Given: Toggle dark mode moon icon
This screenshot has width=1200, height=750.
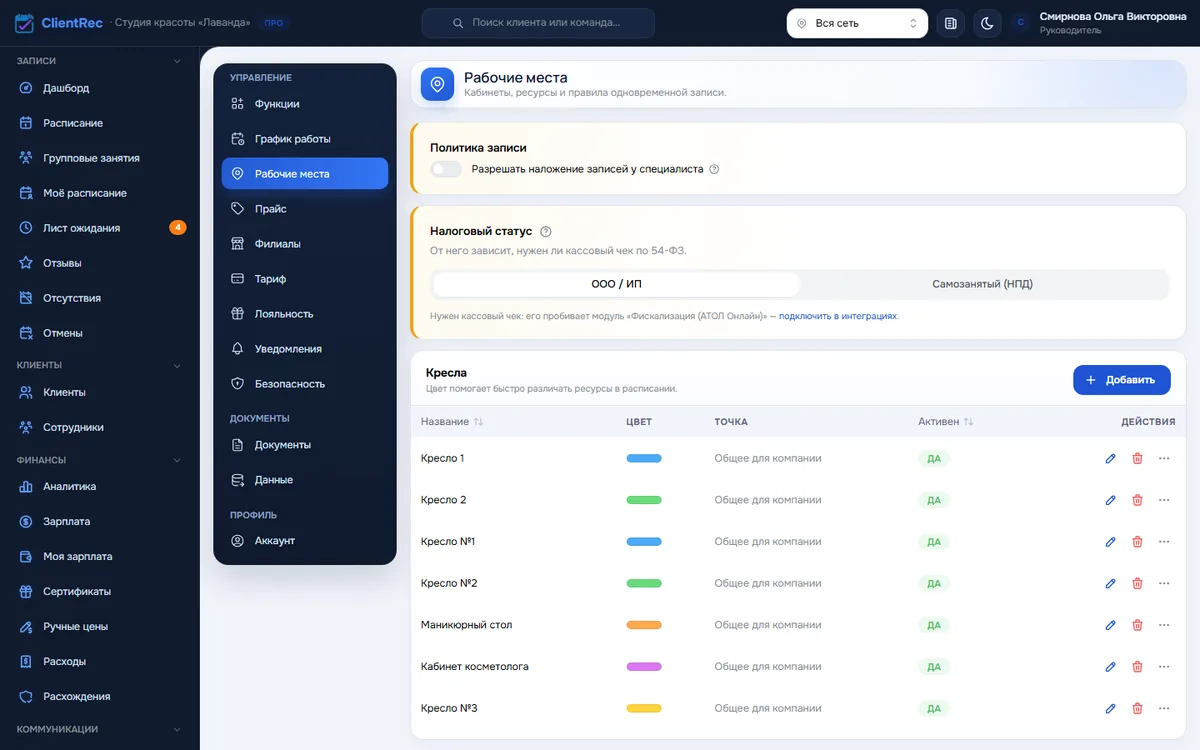Looking at the screenshot, I should click(x=987, y=23).
